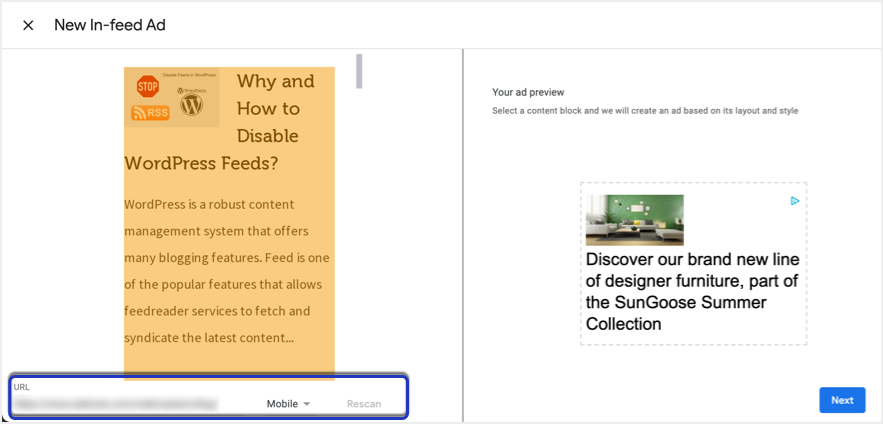Click the sofa image in ad preview
883x424 pixels.
point(635,220)
